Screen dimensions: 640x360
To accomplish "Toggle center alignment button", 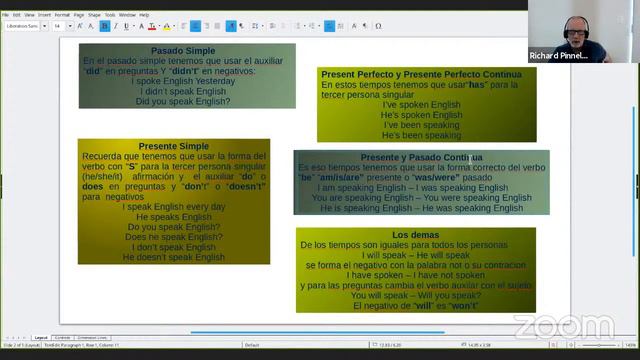I will pyautogui.click(x=195, y=26).
